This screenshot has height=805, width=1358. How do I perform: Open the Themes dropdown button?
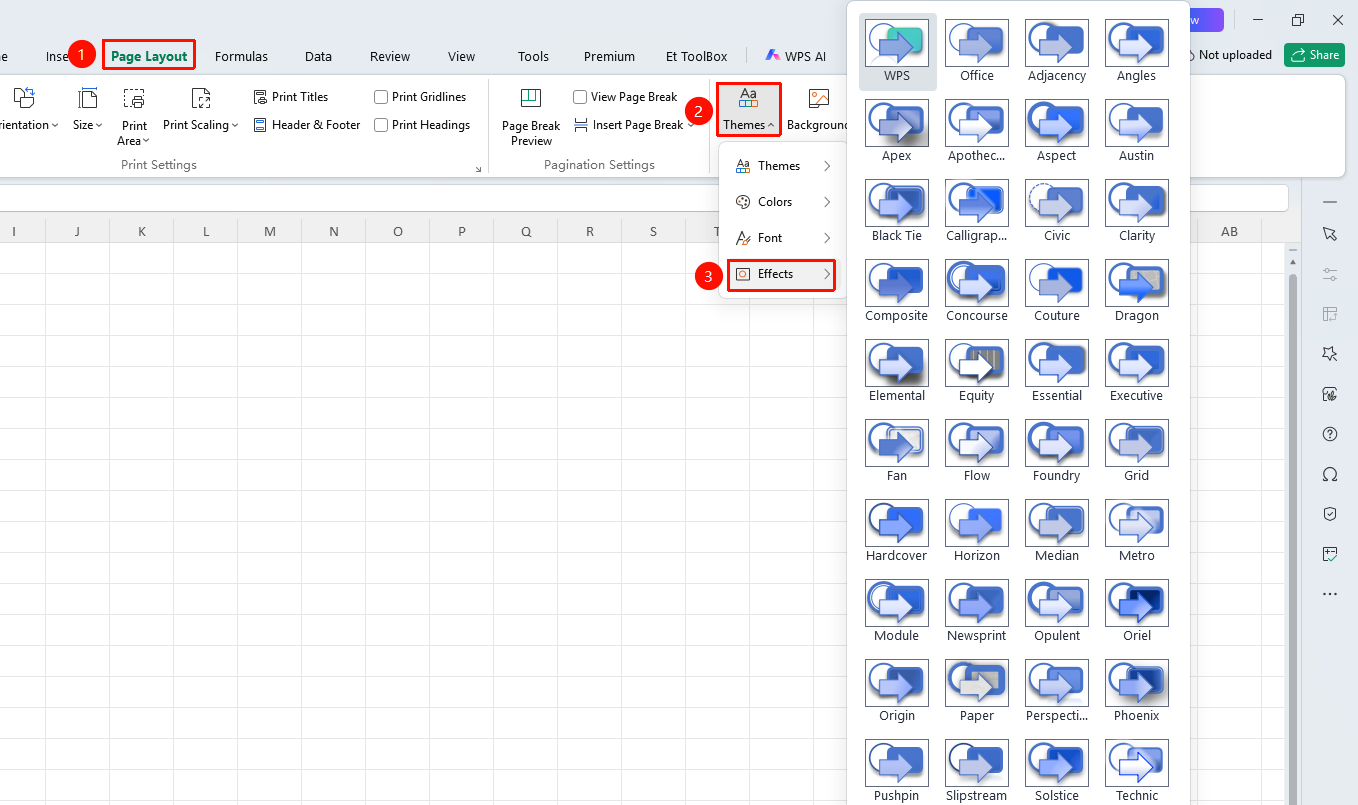pyautogui.click(x=748, y=109)
